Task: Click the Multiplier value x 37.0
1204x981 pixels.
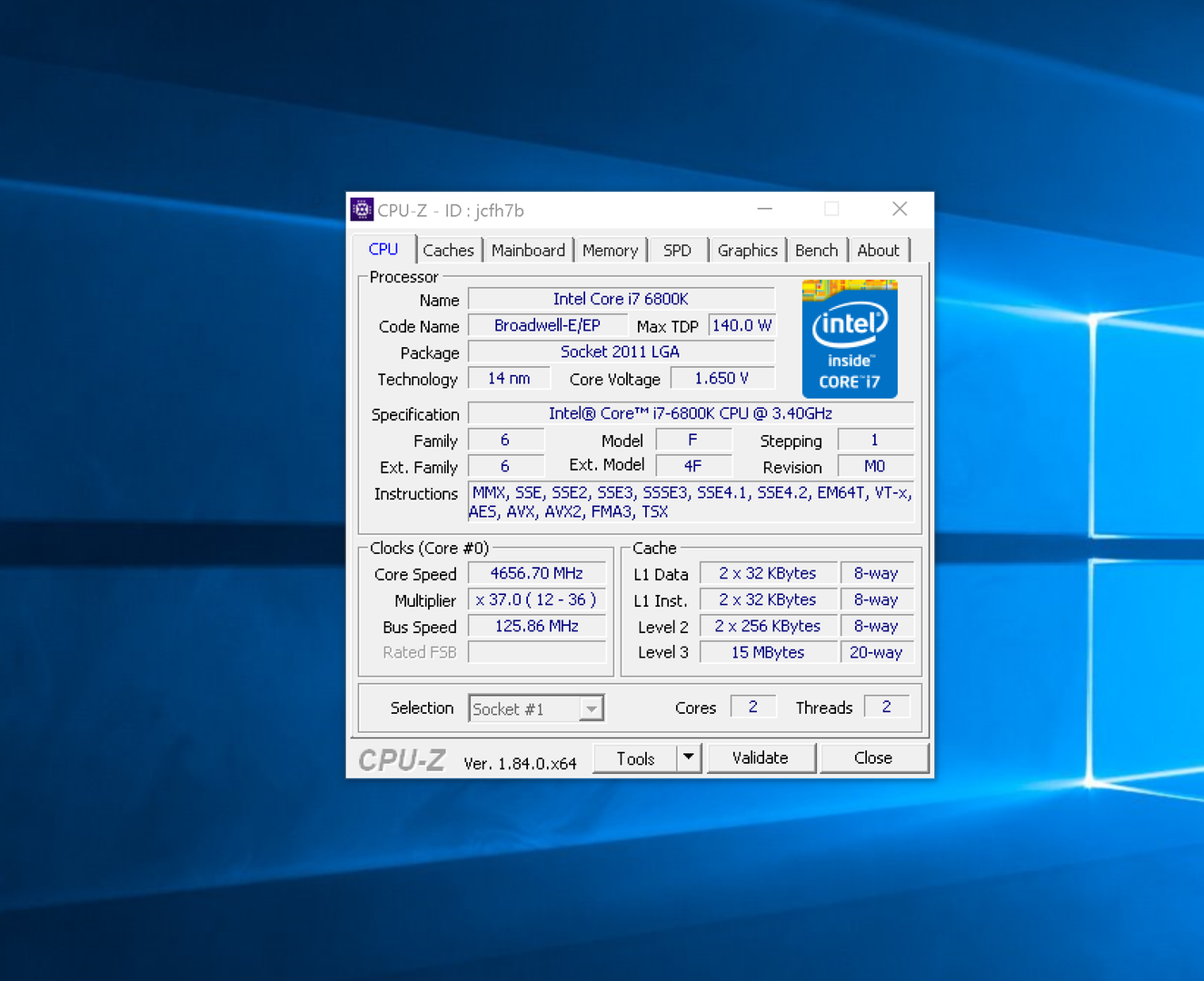Action: point(537,599)
